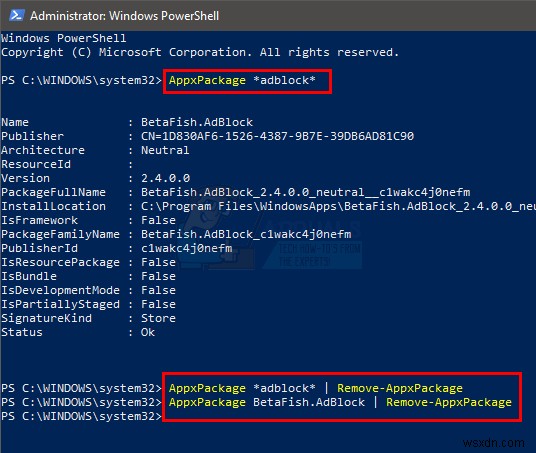The width and height of the screenshot is (536, 453).
Task: Click the Microsoft Corporation copyright line
Action: click(200, 52)
